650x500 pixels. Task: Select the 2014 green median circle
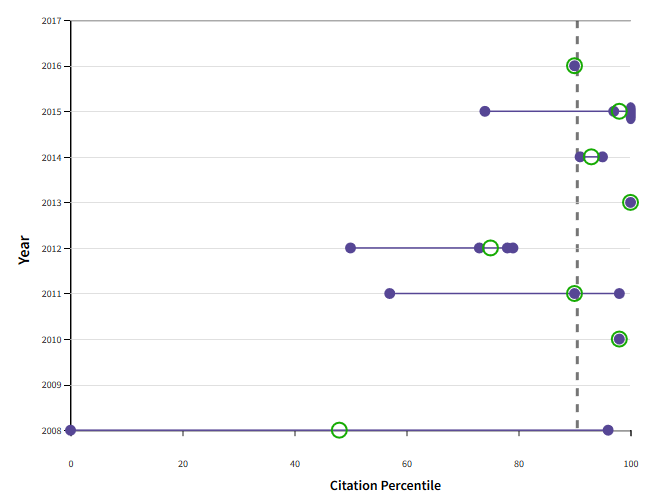click(591, 157)
